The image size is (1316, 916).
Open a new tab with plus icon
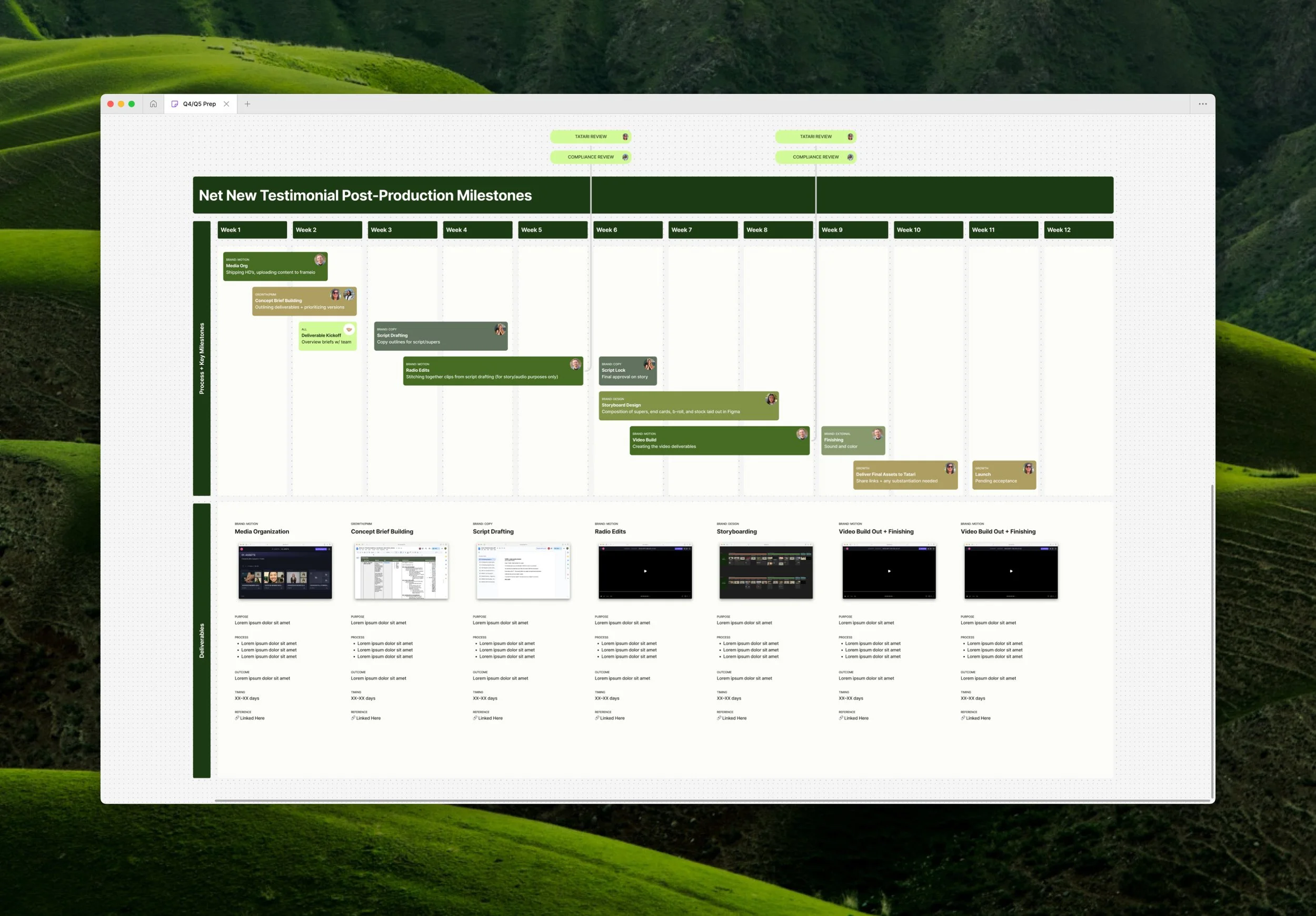[247, 104]
